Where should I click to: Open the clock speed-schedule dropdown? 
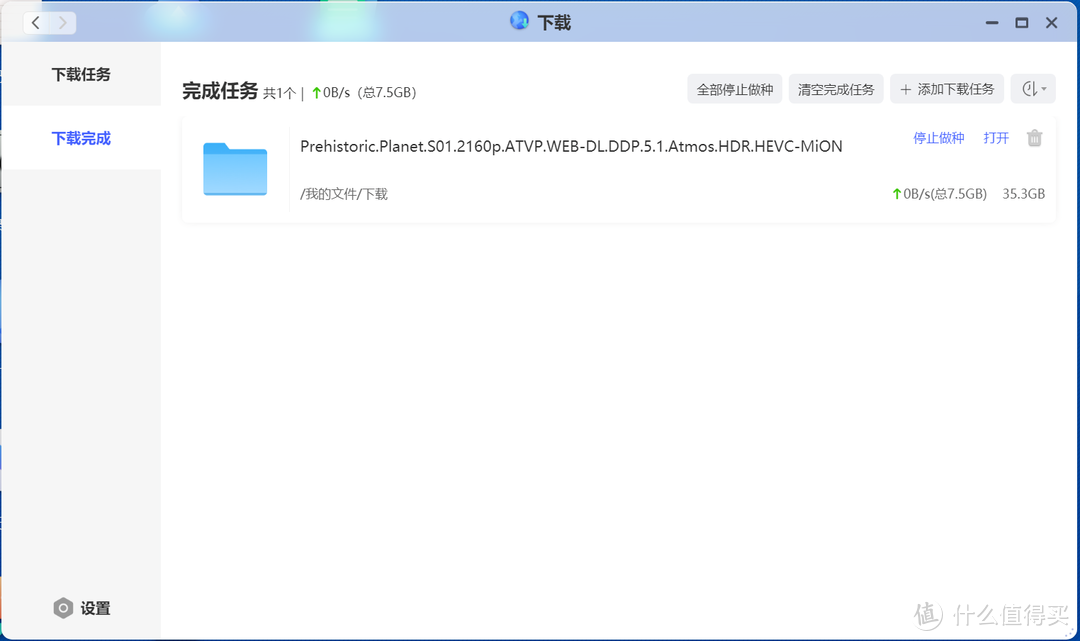(x=1033, y=89)
